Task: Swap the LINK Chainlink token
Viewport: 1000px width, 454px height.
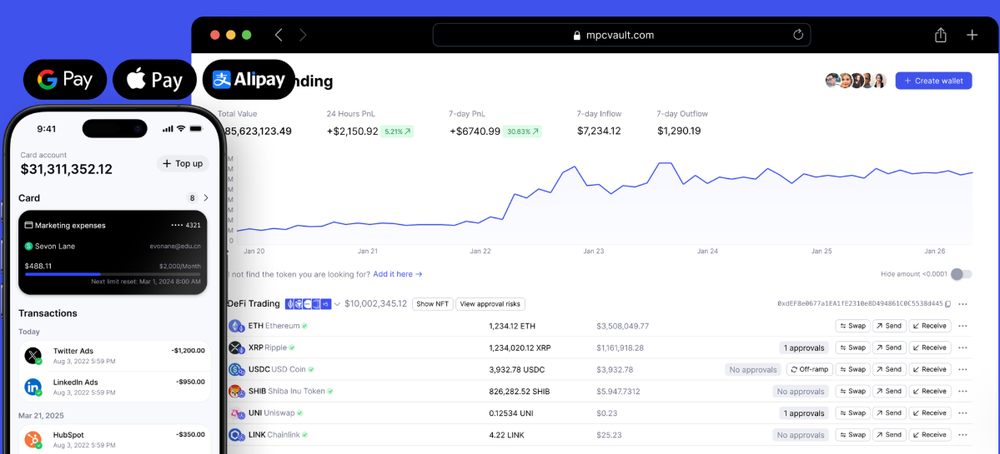Action: [853, 434]
